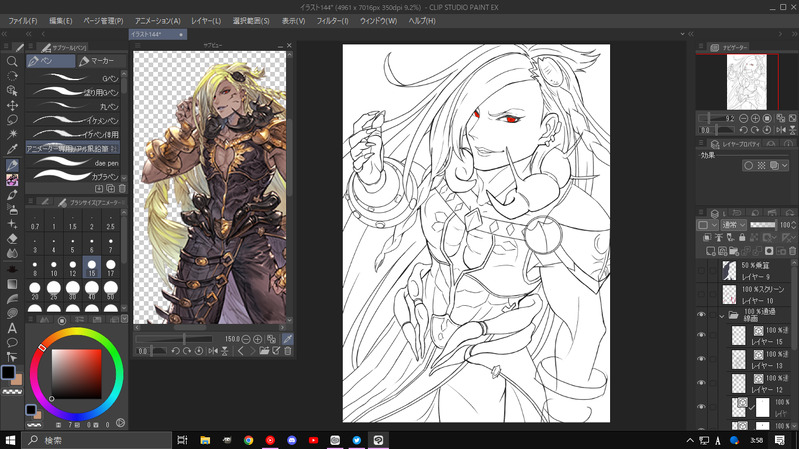Rotate canvas left in Navigator
This screenshot has height=449, width=799.
(x=743, y=130)
